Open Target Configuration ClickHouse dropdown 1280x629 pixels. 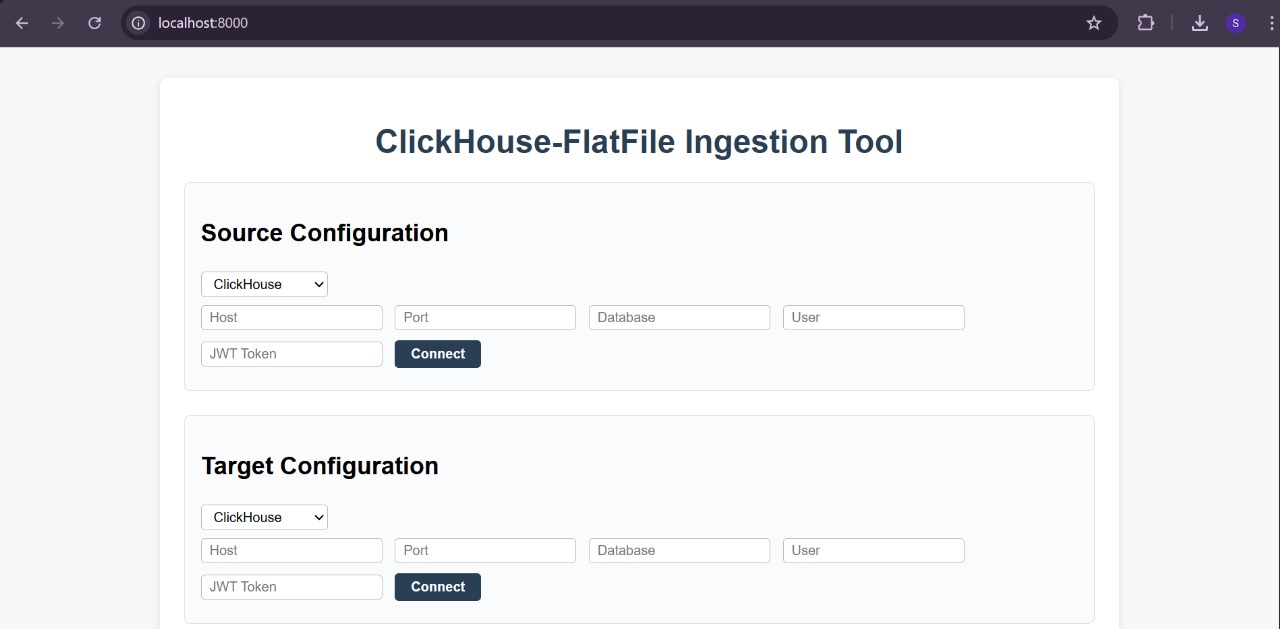click(264, 517)
